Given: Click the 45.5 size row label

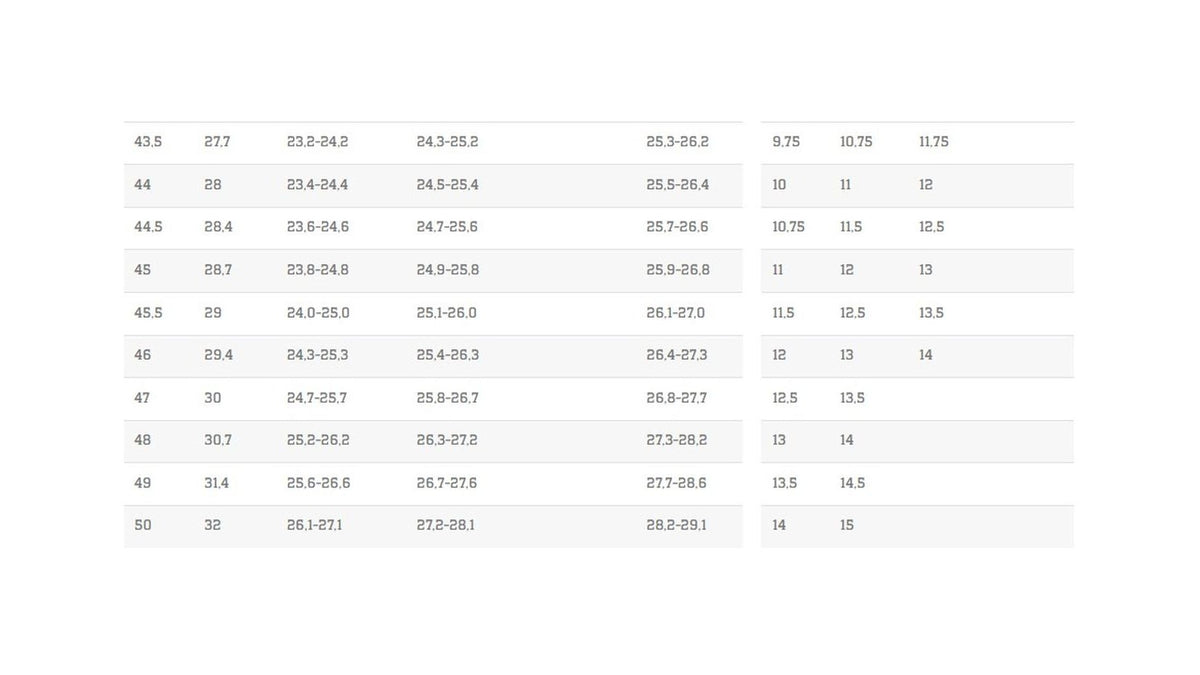Looking at the screenshot, I should point(148,313).
